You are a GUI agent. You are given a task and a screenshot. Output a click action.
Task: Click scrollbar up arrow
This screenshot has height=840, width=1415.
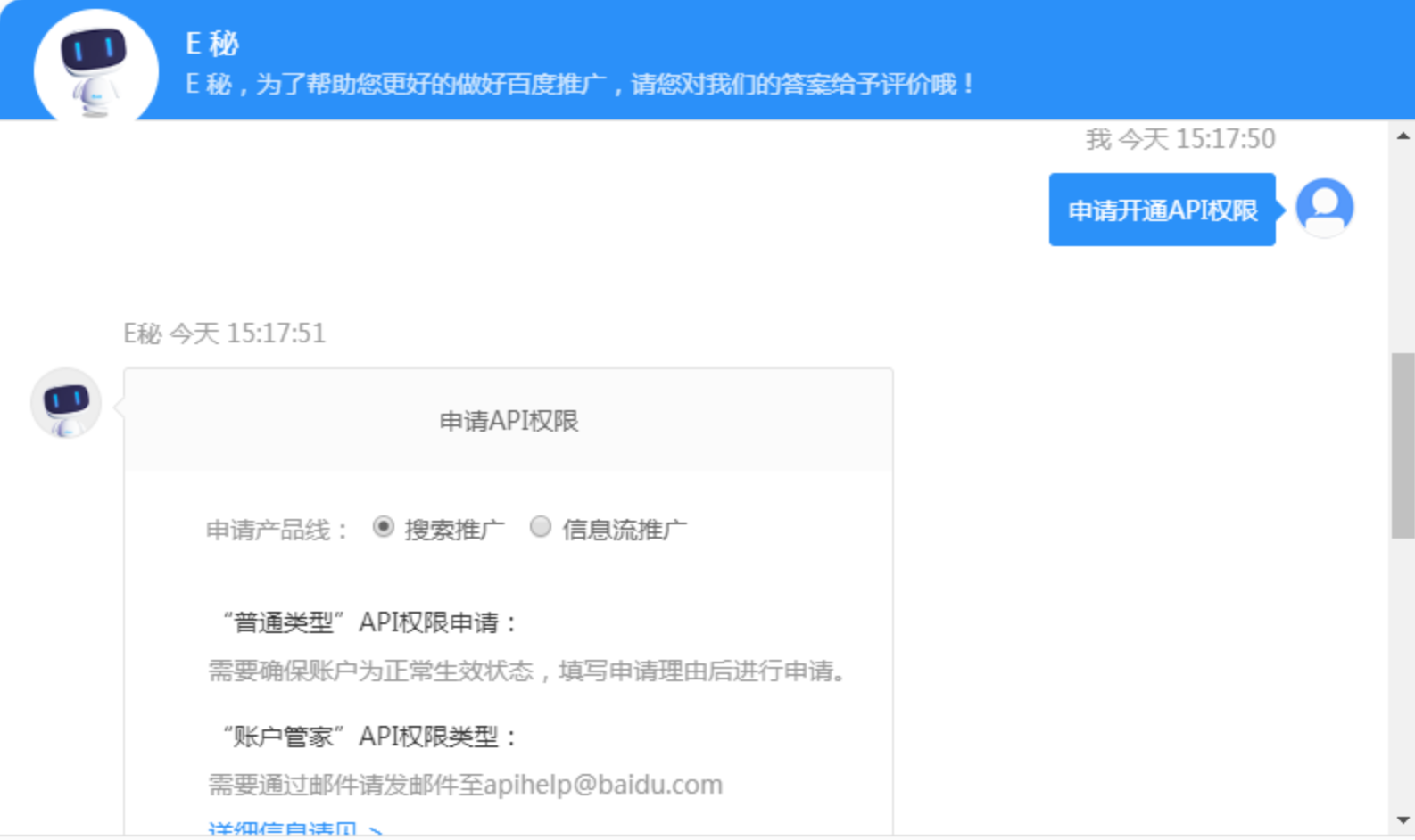point(1403,136)
